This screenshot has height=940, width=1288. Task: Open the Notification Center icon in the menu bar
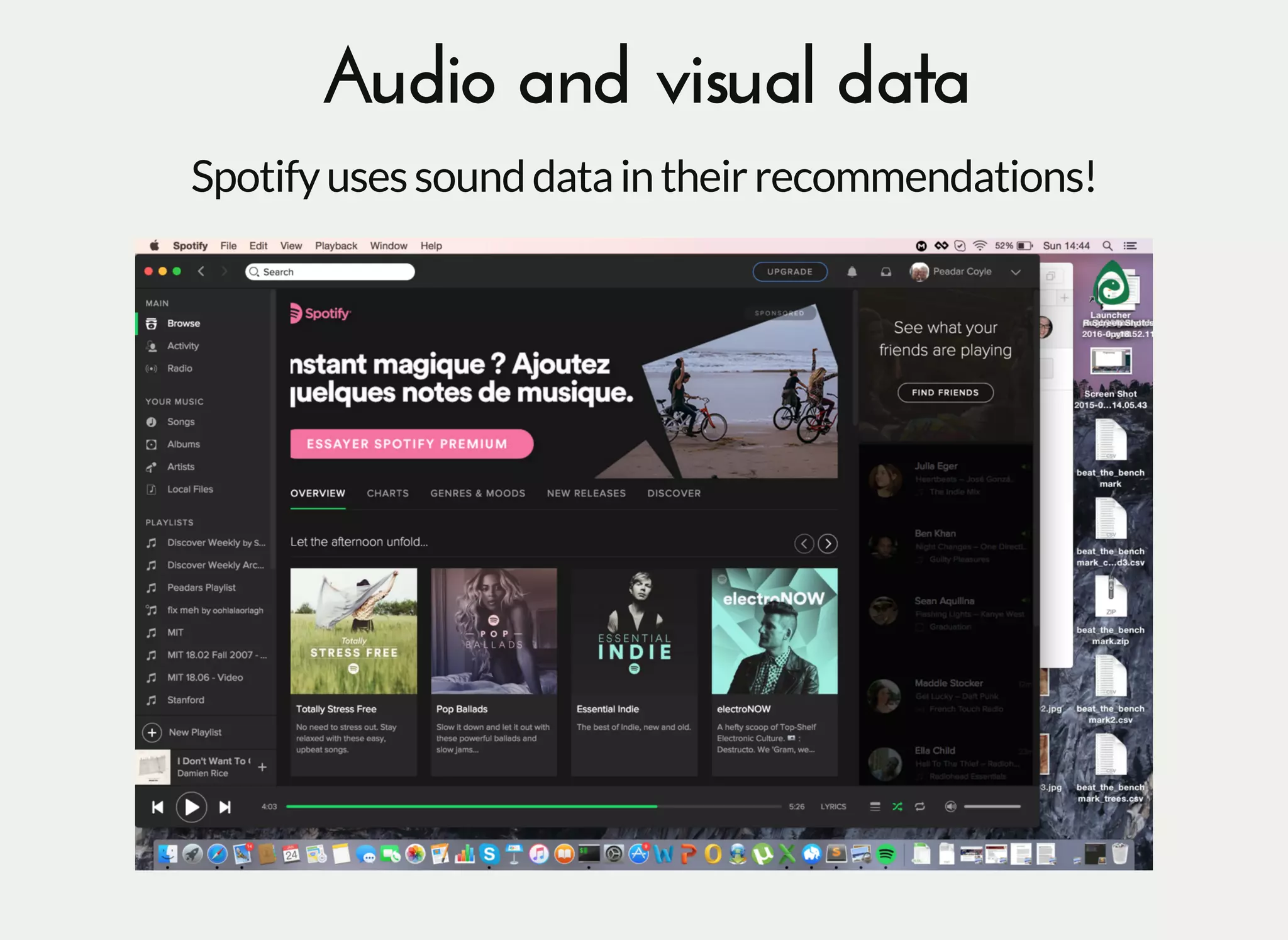click(1130, 245)
